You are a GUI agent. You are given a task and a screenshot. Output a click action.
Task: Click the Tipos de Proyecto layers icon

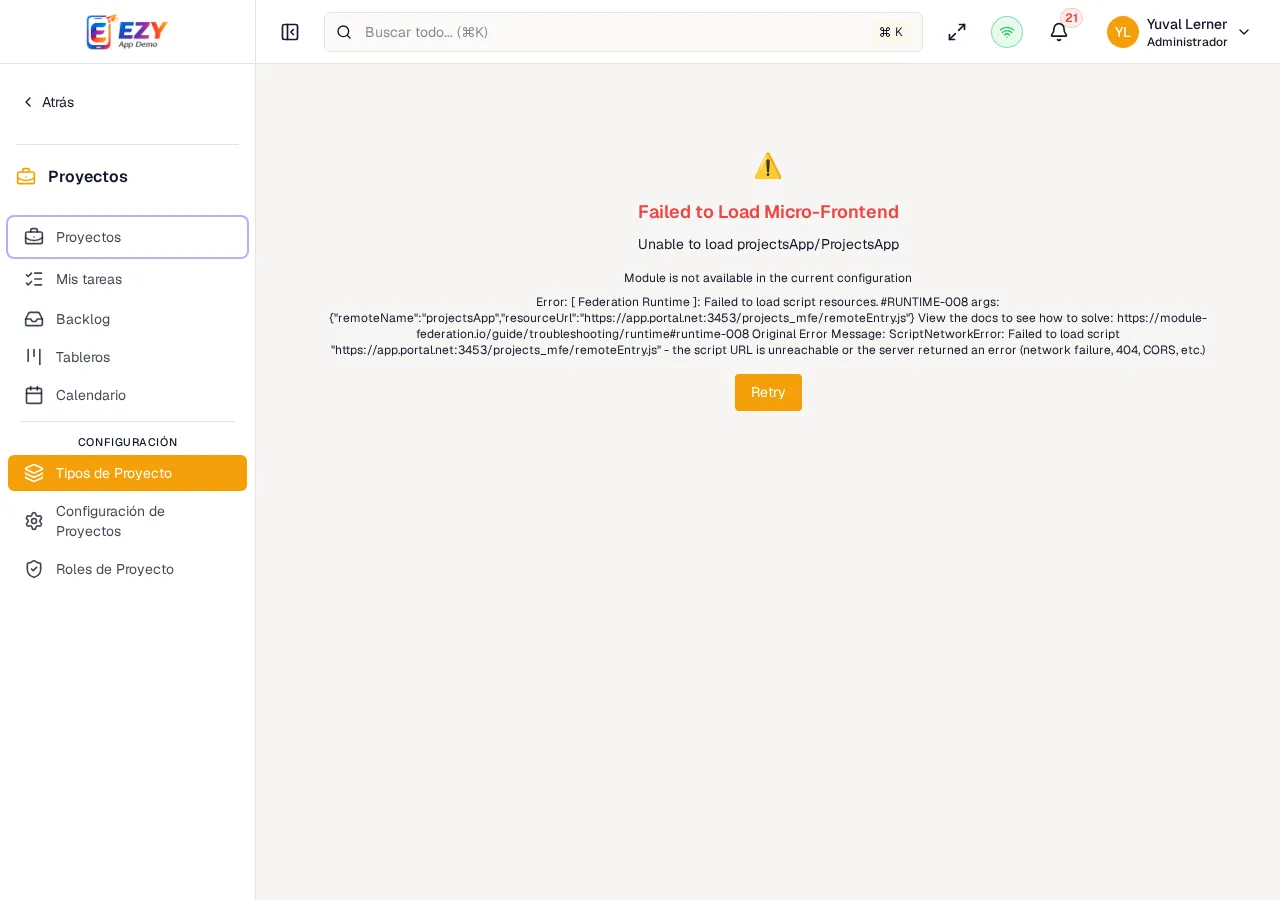[34, 473]
